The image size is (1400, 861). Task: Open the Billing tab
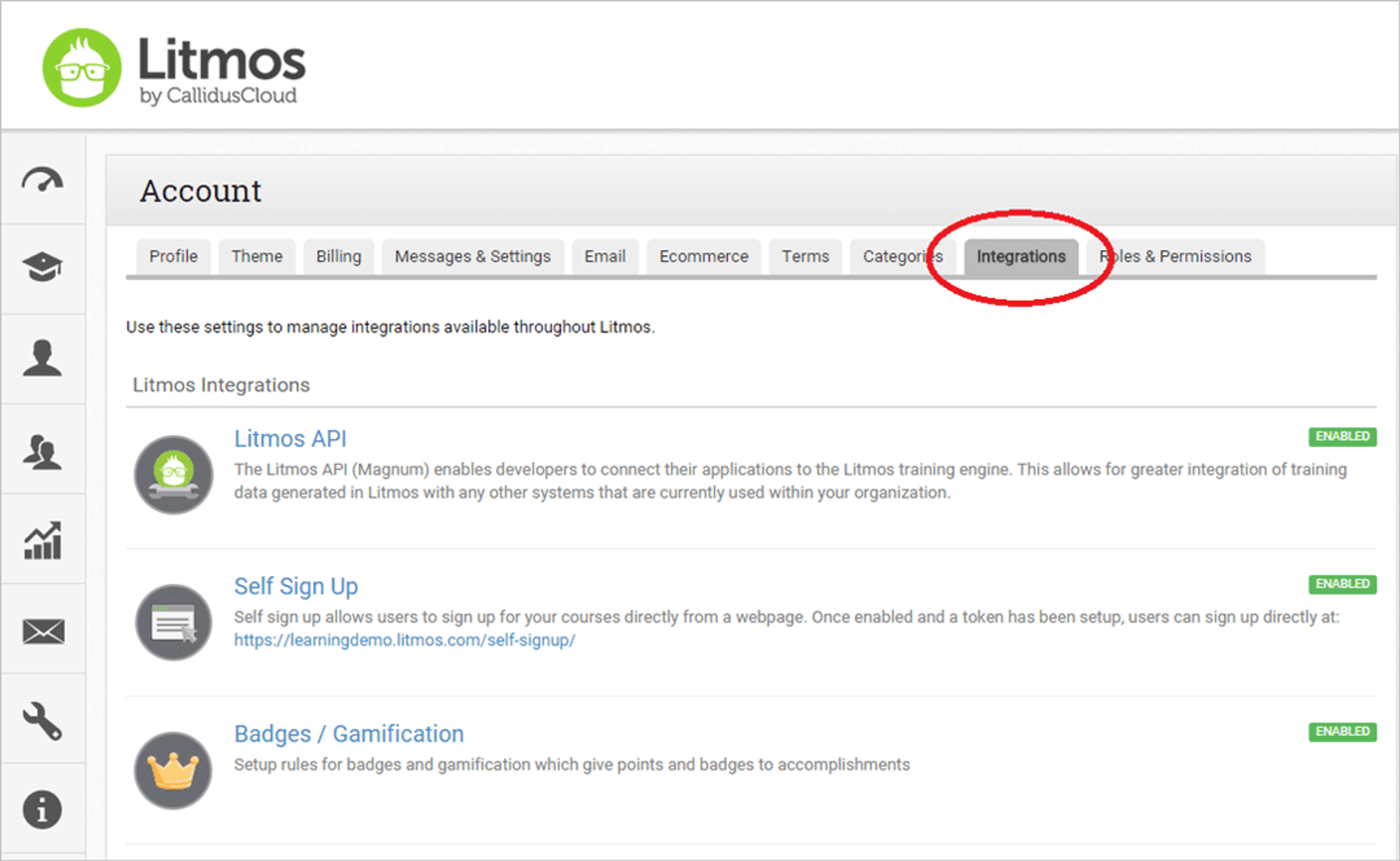pos(339,256)
